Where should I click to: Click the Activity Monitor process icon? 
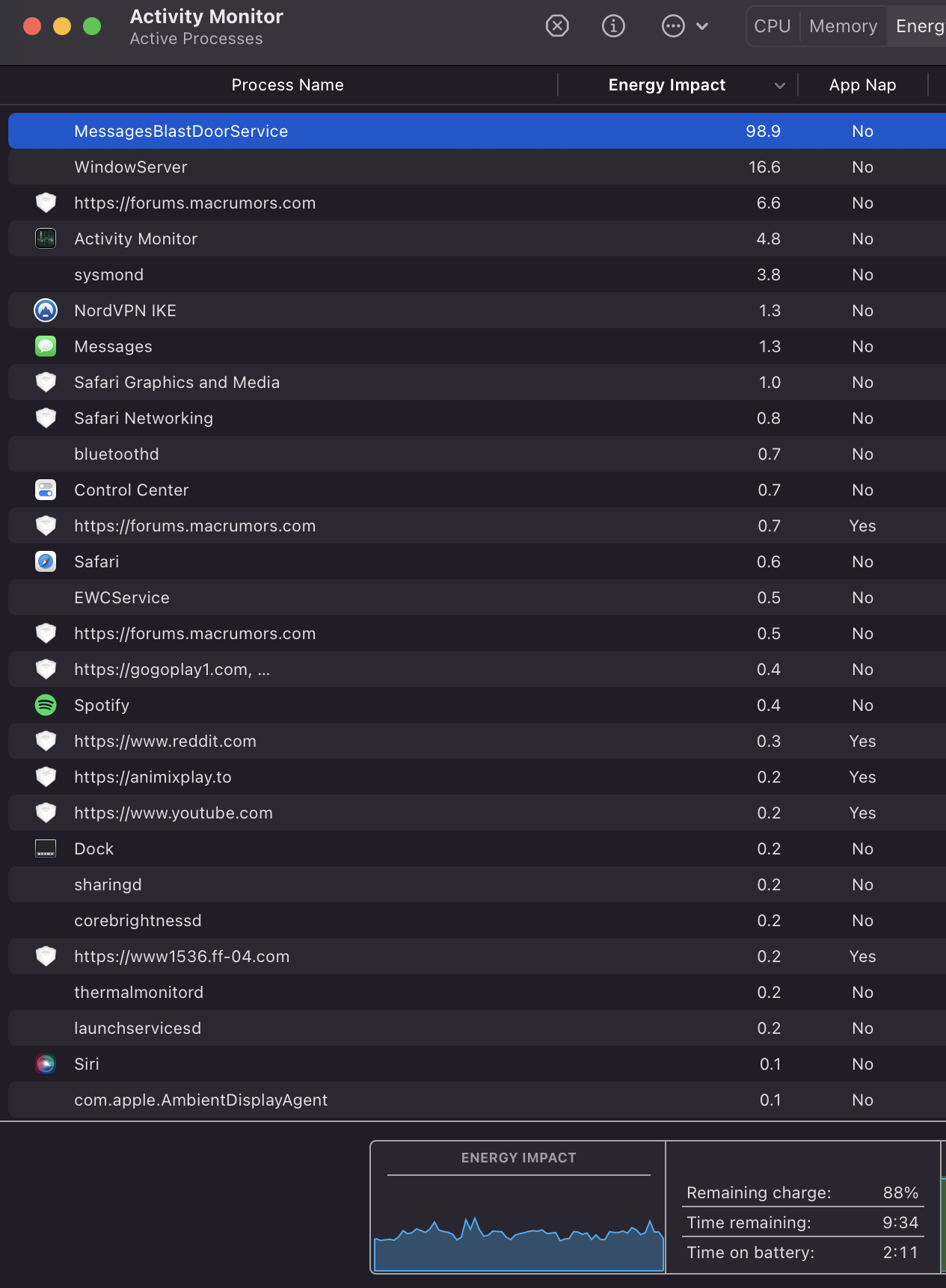coord(46,238)
